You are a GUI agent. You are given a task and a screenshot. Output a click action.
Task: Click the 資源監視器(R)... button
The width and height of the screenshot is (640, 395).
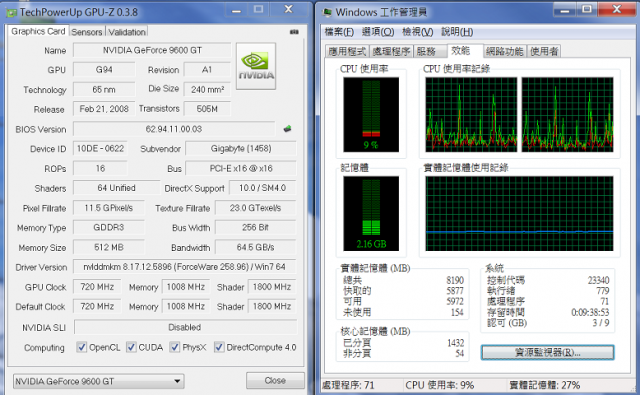coord(547,353)
